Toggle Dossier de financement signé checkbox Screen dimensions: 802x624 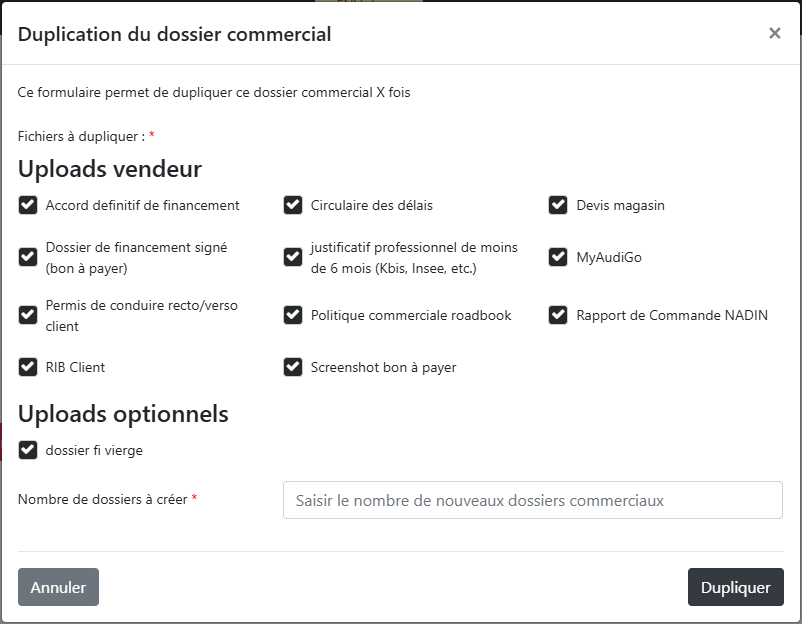pyautogui.click(x=28, y=257)
